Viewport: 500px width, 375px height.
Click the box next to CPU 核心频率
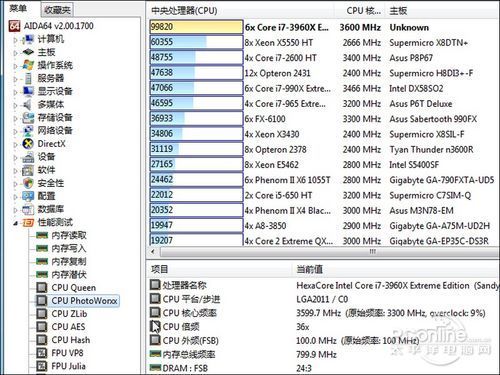[x=155, y=312]
